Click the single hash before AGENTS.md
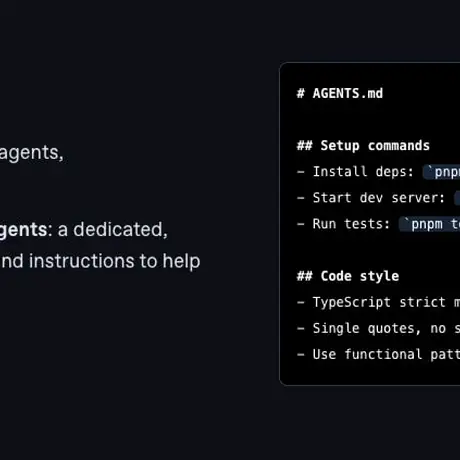The height and width of the screenshot is (460, 460). coord(301,94)
